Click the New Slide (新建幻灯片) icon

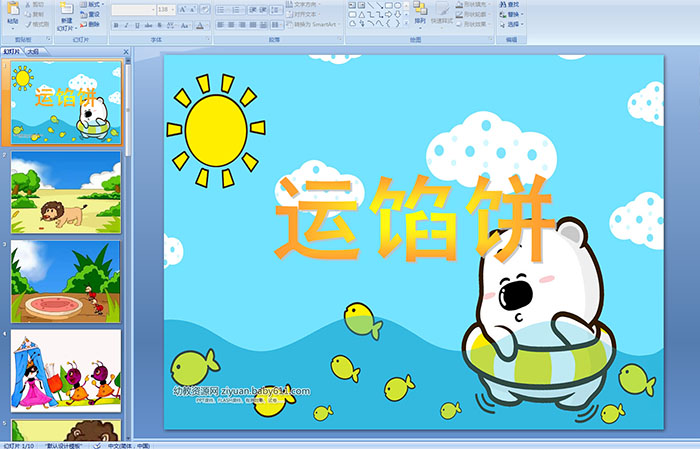point(67,9)
